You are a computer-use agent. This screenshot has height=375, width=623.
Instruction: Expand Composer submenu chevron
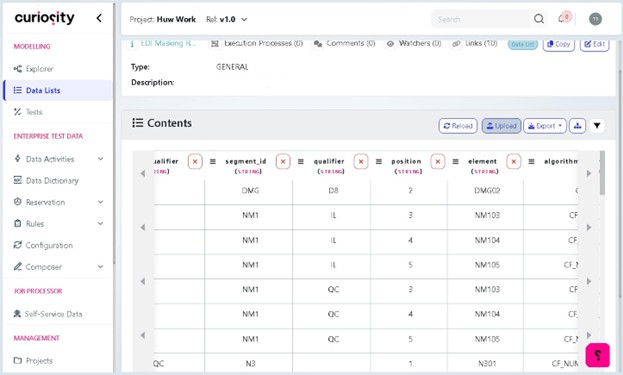[x=101, y=267]
